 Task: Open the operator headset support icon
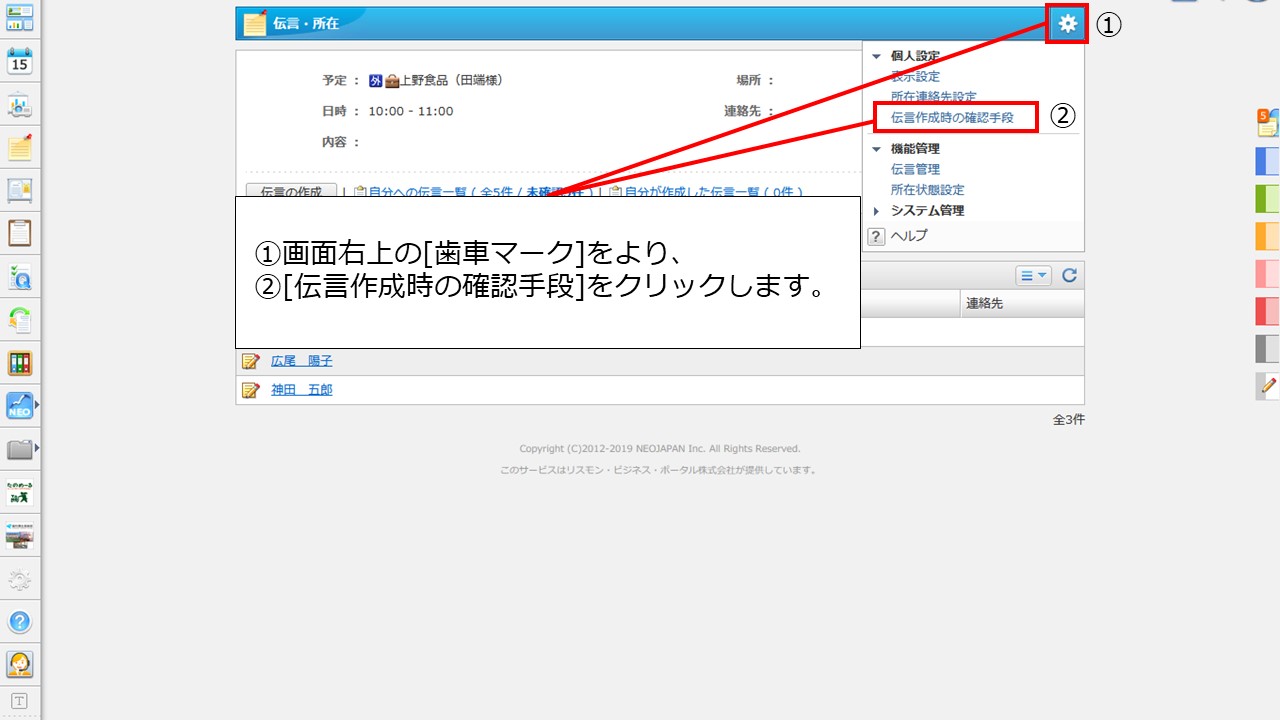tap(20, 663)
